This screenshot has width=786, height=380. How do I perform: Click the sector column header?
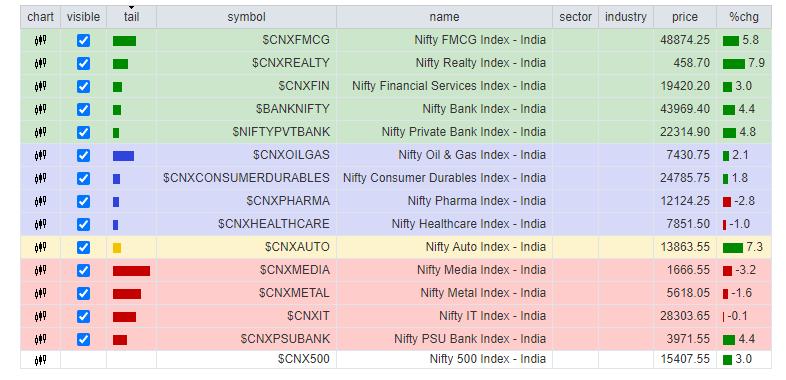[x=575, y=17]
